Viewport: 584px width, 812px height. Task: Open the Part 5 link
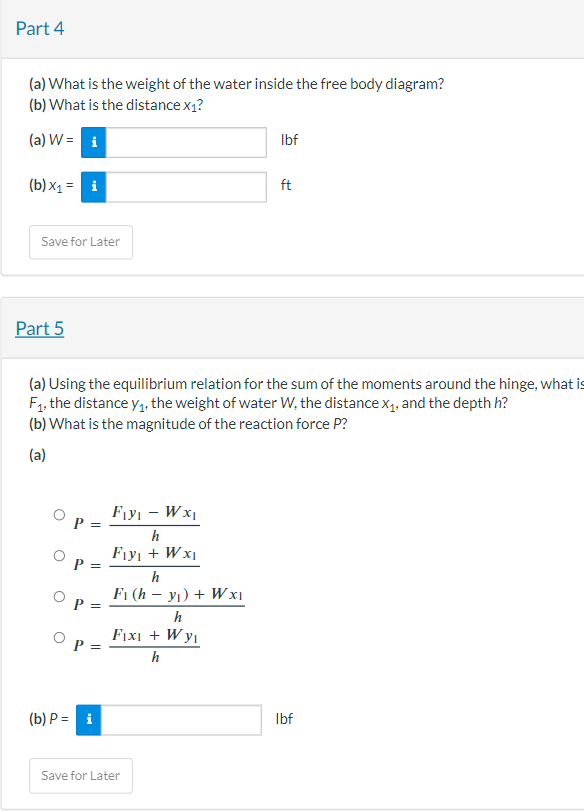(39, 327)
